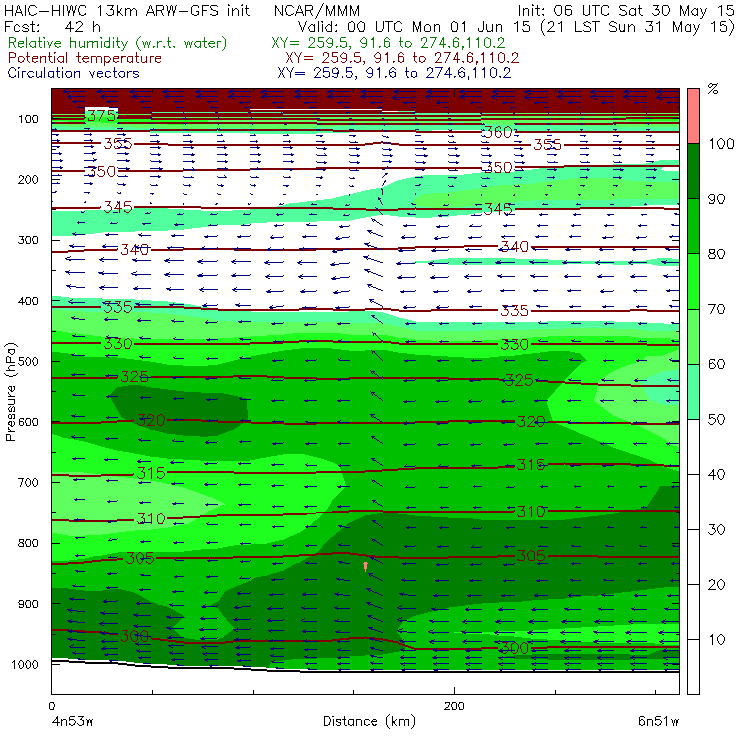Select the blue XY coordinates line
This screenshot has height=740, width=740.
point(394,73)
